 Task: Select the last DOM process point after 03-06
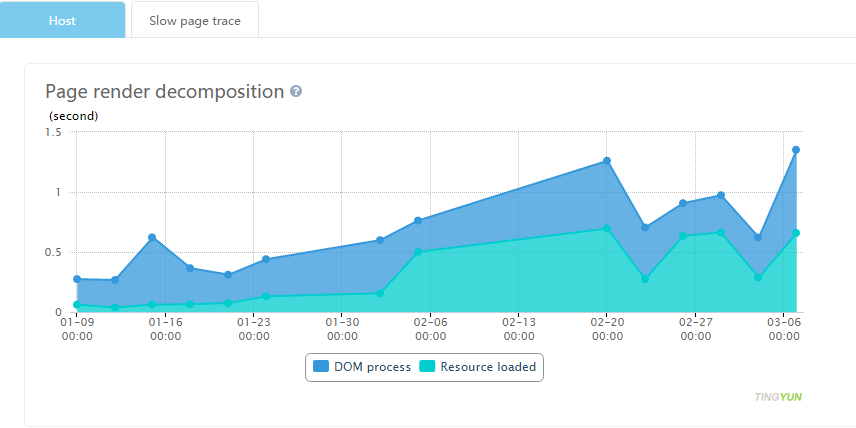tap(796, 150)
